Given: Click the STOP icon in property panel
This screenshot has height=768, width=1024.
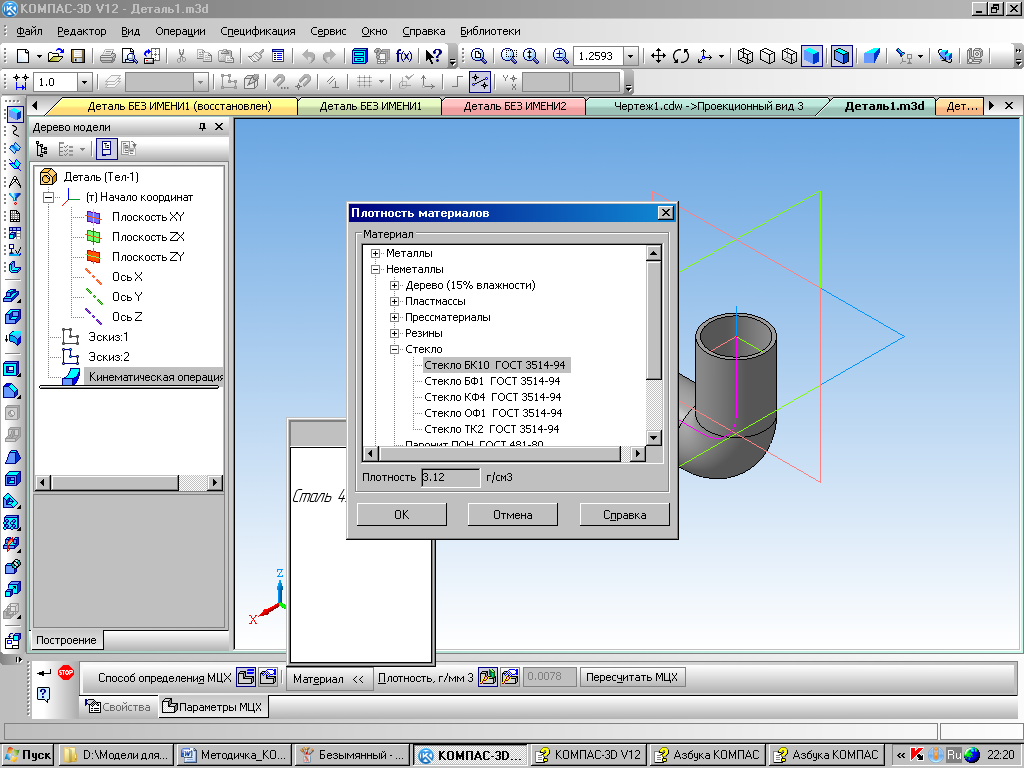Looking at the screenshot, I should [65, 672].
